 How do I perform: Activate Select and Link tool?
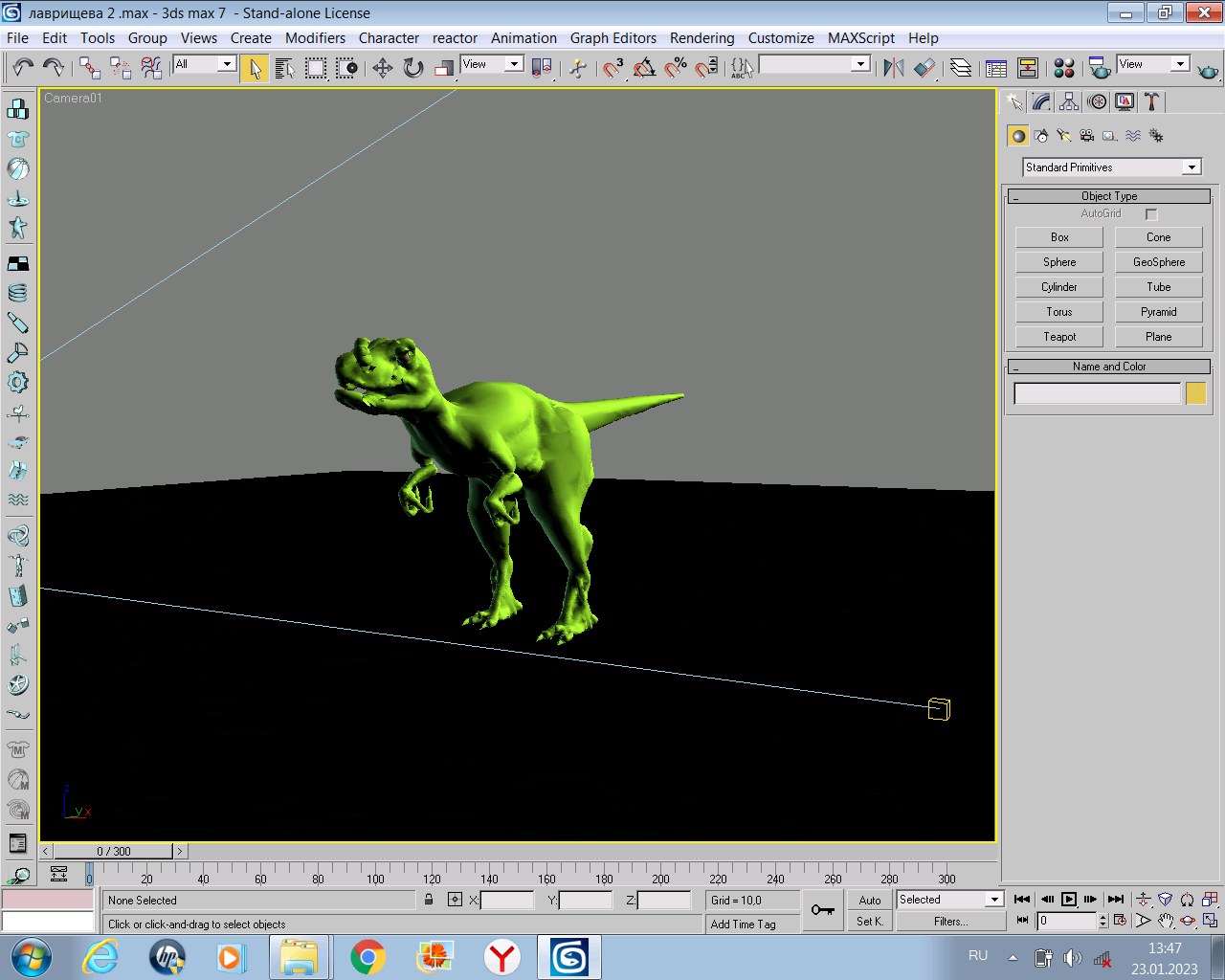90,67
